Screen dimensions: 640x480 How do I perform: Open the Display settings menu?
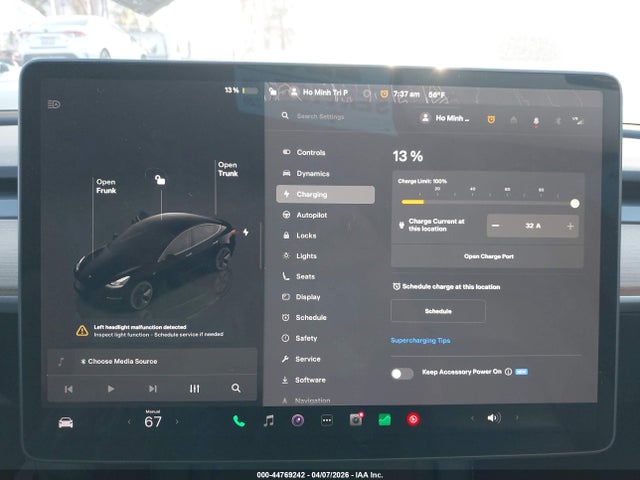coord(301,297)
